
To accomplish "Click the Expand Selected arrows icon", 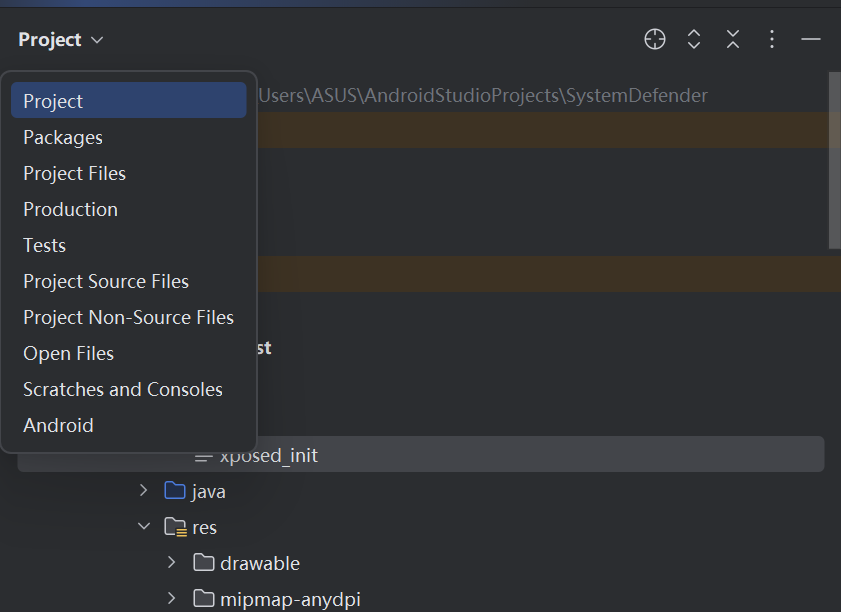I will click(694, 39).
